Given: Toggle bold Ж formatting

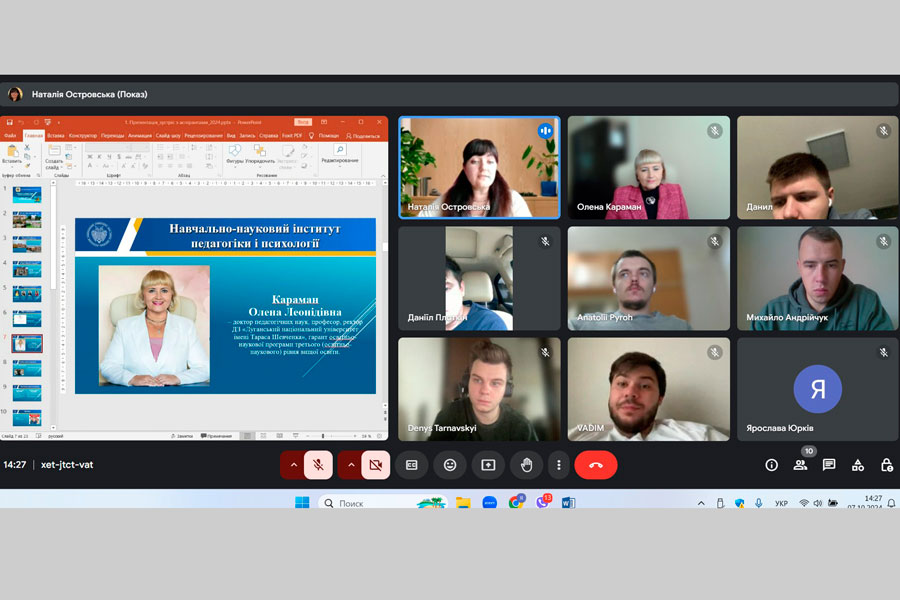Looking at the screenshot, I should coord(90,157).
